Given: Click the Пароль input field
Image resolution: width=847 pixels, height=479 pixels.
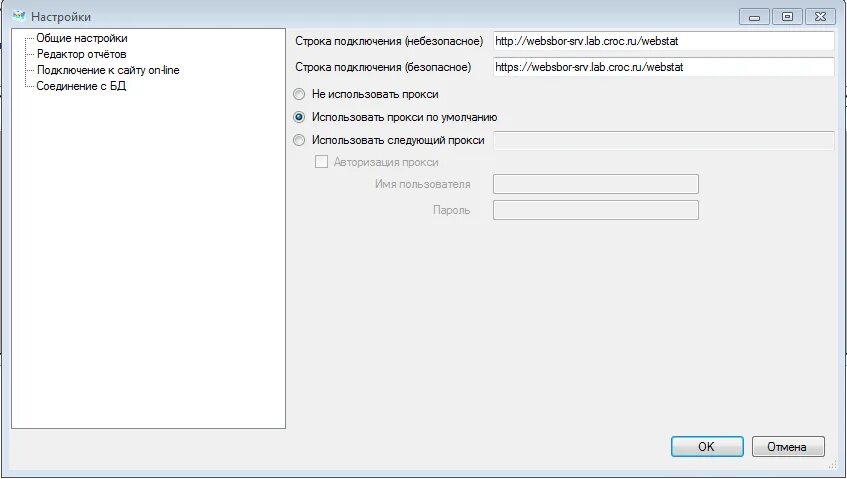Looking at the screenshot, I should (596, 210).
